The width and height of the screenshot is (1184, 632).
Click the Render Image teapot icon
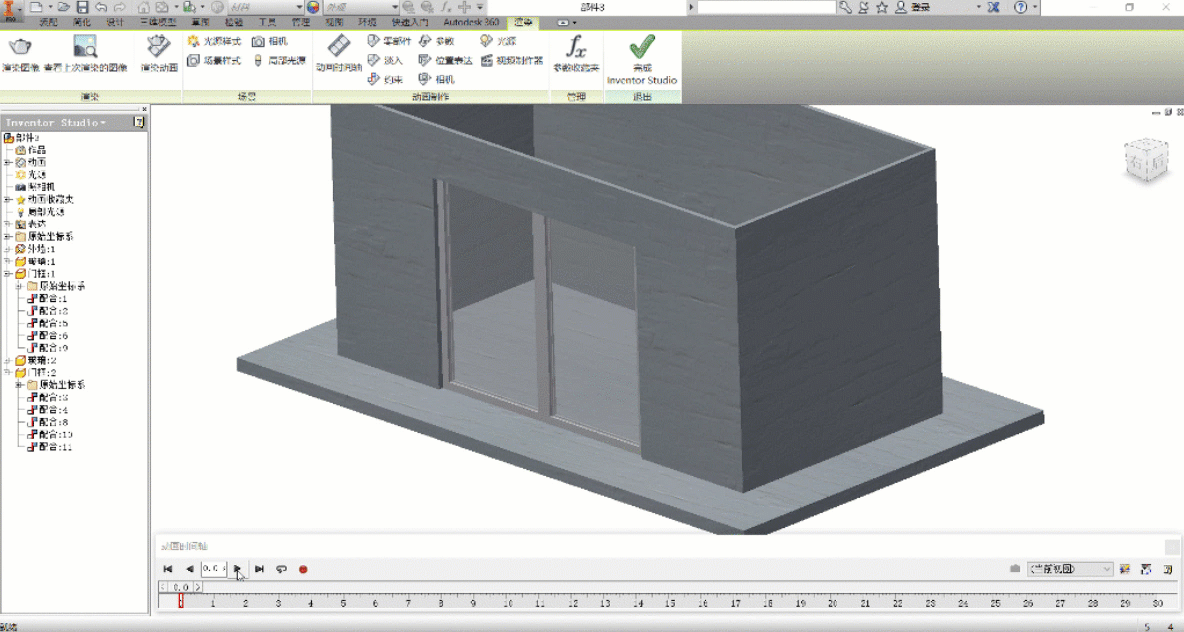[x=20, y=48]
